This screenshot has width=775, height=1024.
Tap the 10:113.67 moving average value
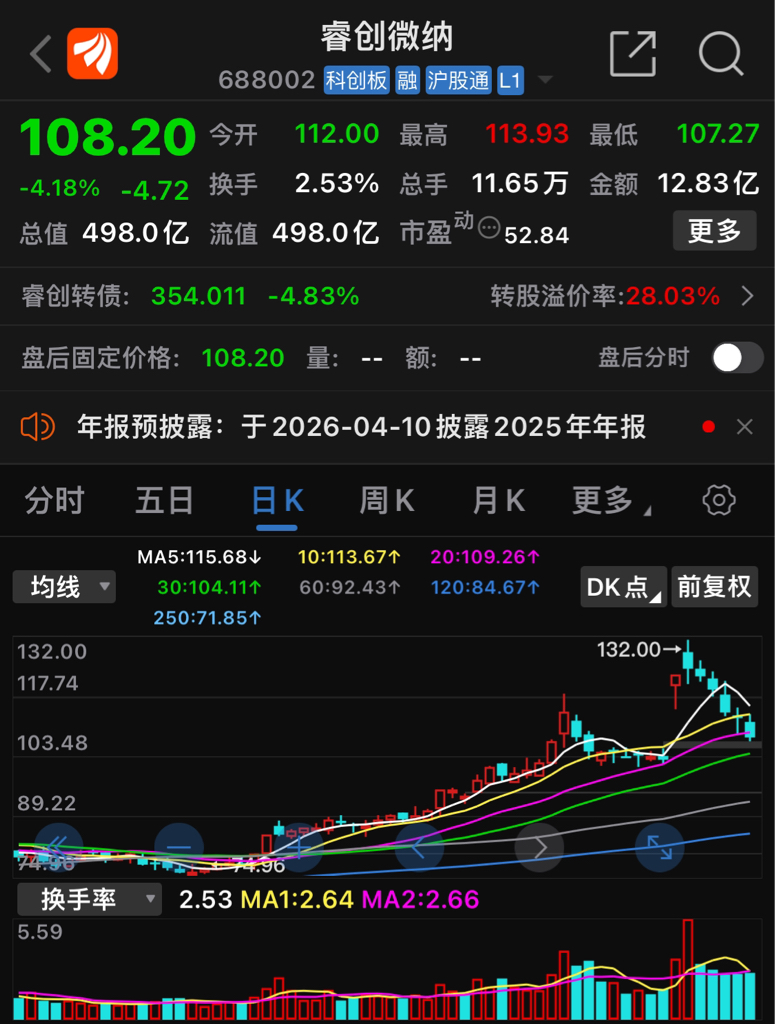coord(349,557)
